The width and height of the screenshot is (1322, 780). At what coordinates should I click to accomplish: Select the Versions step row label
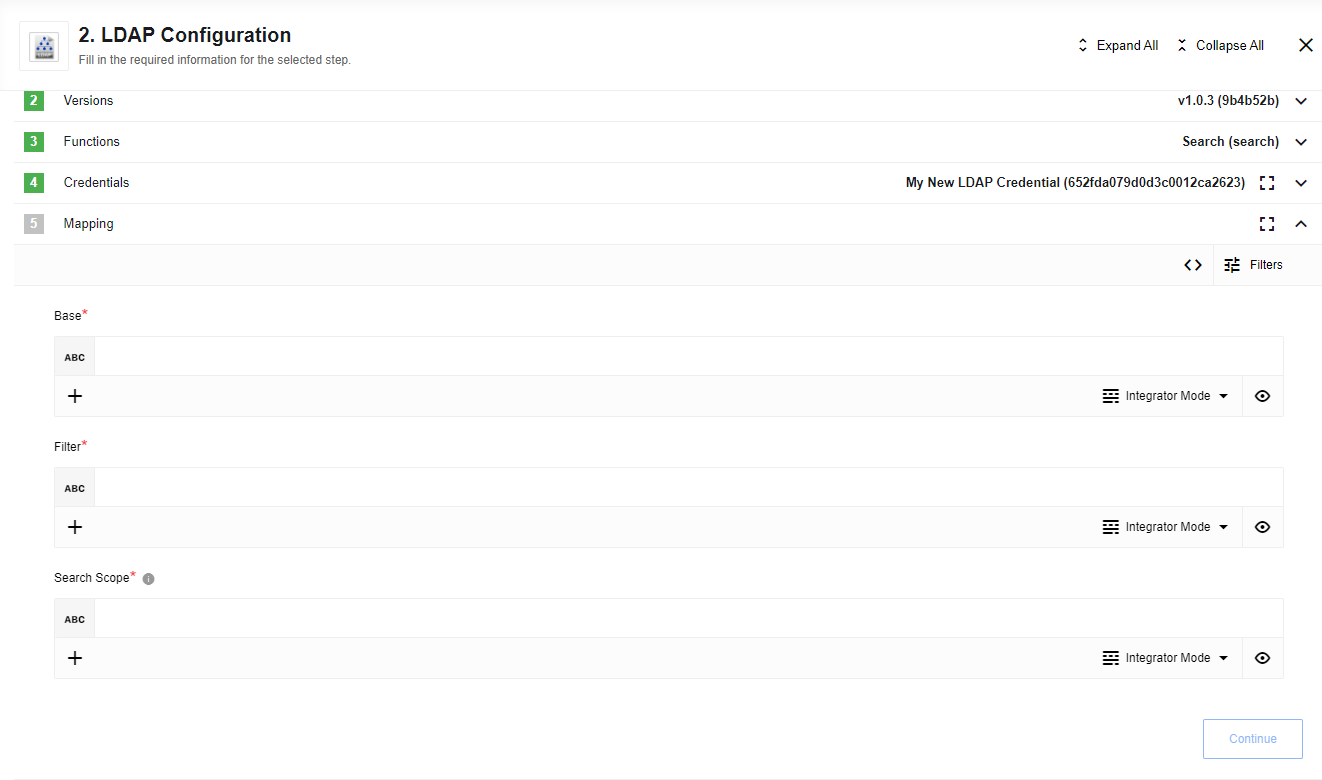[x=88, y=101]
